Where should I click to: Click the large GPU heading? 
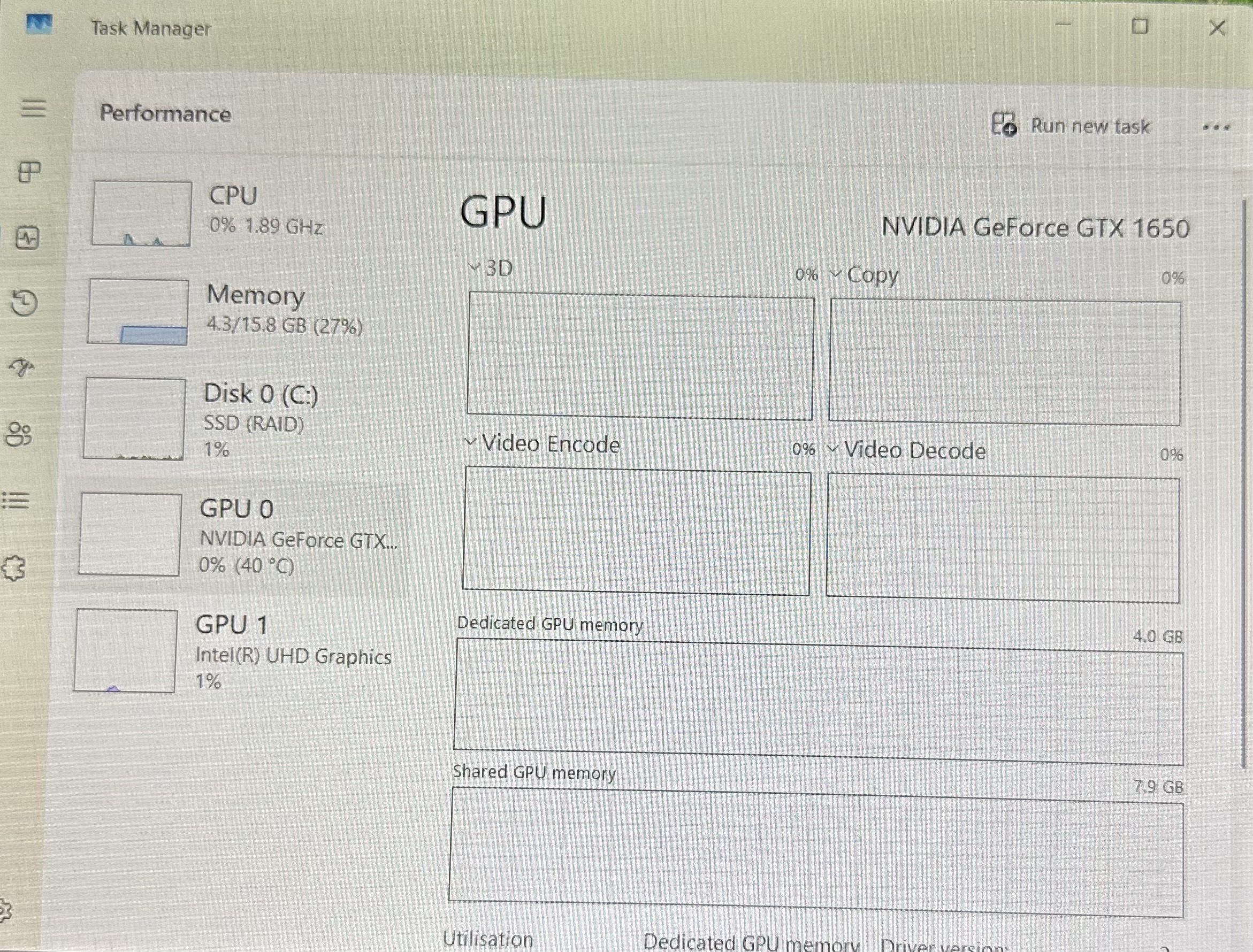click(x=503, y=212)
